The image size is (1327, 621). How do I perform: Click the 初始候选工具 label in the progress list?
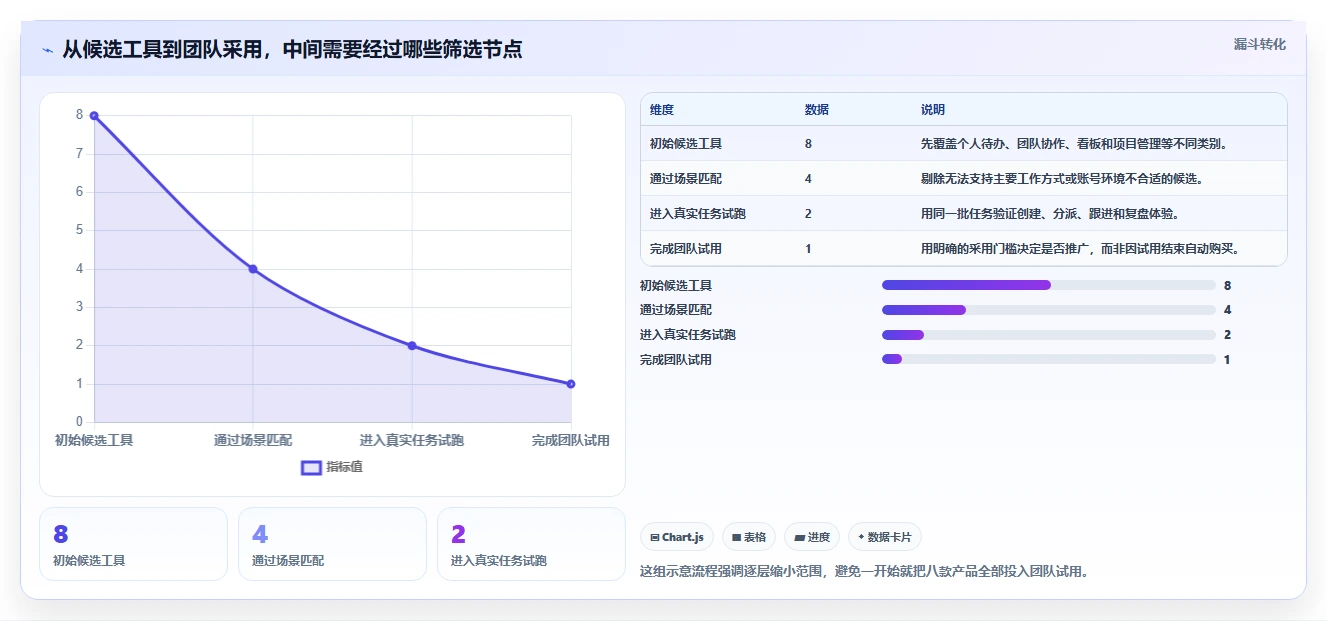676,285
